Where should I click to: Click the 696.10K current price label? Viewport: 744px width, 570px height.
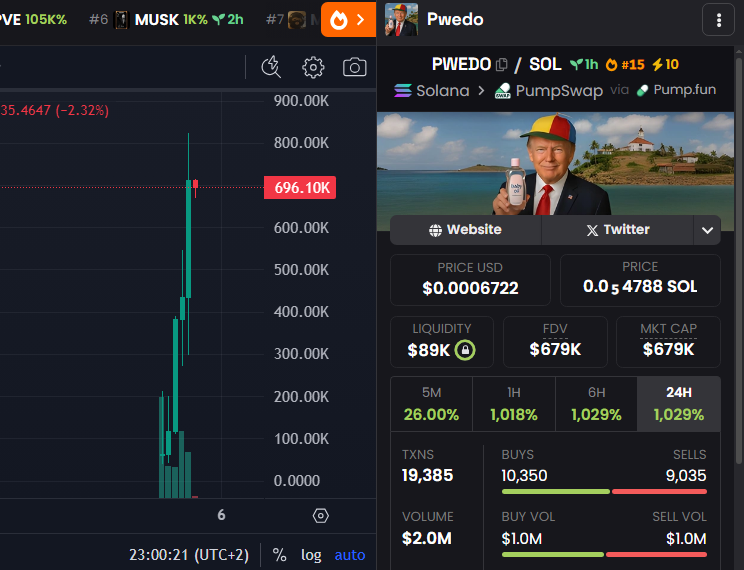300,187
